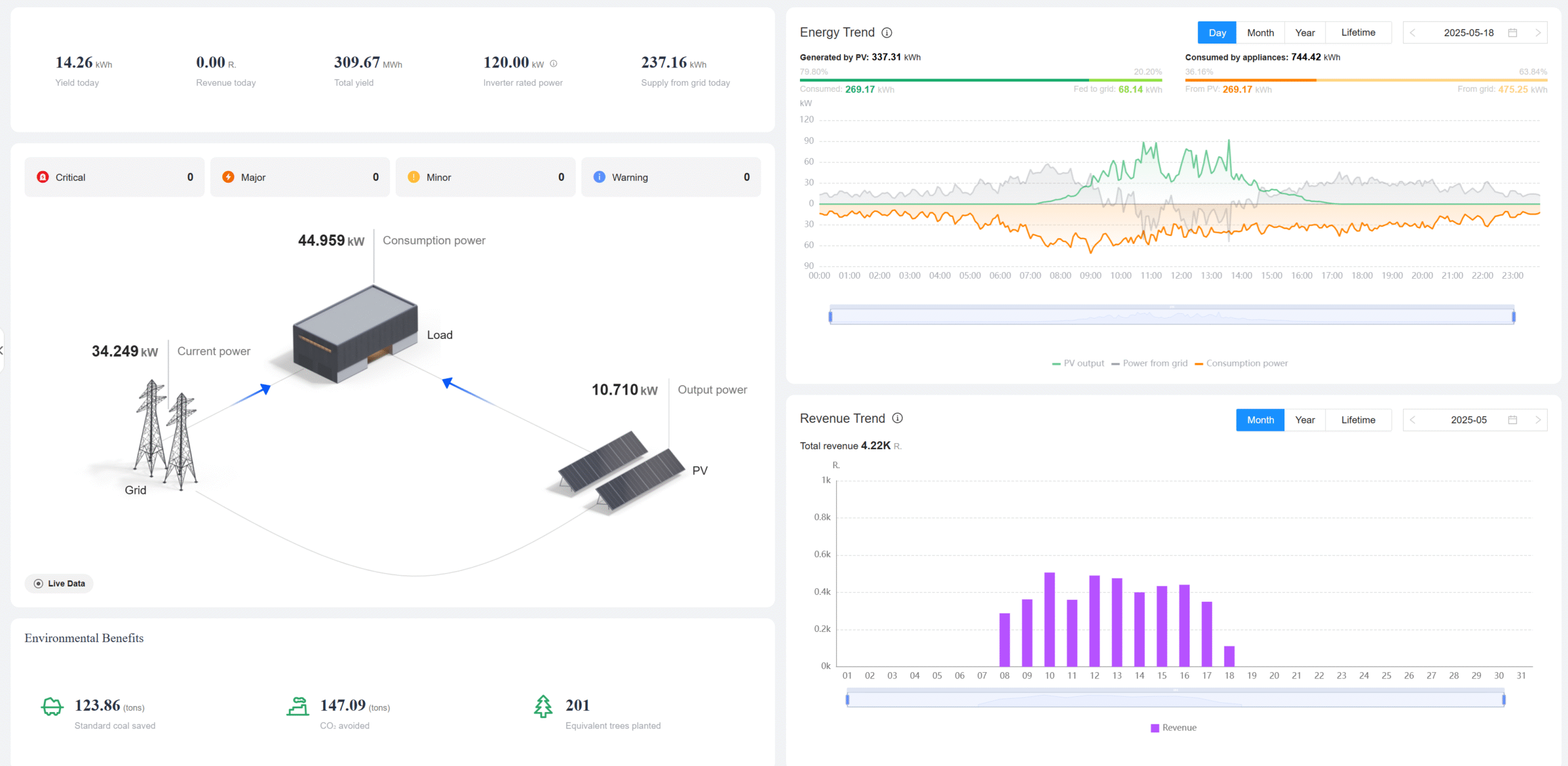Click the red Critical alarm icon

pos(43,177)
